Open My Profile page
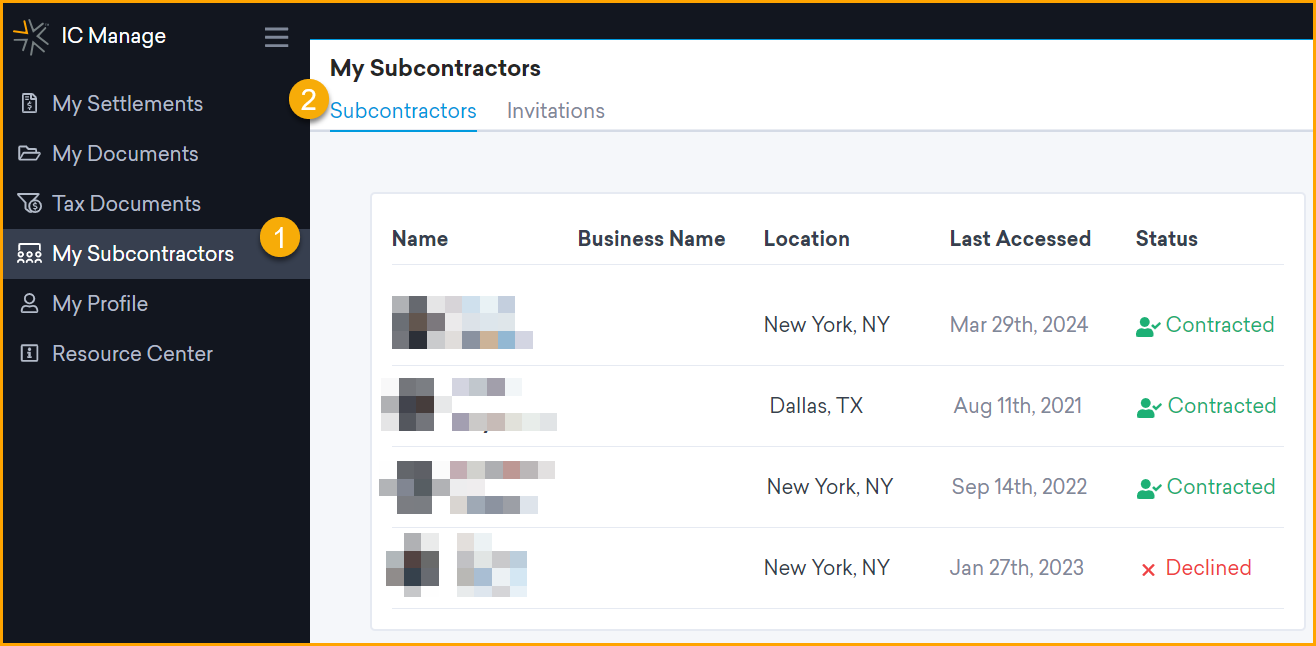Image resolution: width=1316 pixels, height=646 pixels. pyautogui.click(x=155, y=304)
